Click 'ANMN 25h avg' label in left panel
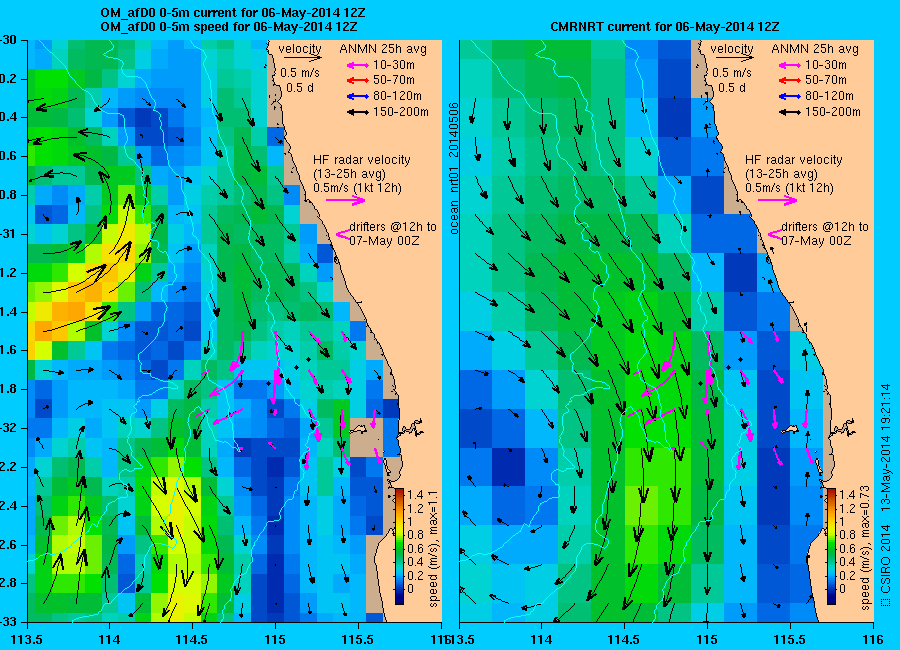The height and width of the screenshot is (650, 900). 383,49
